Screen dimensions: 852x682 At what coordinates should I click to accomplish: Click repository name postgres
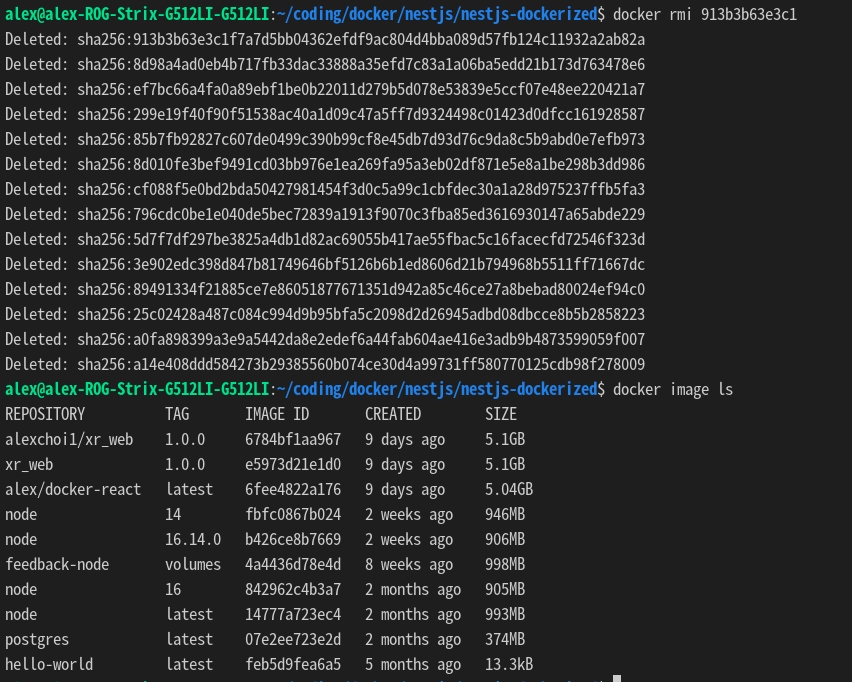[x=37, y=640]
